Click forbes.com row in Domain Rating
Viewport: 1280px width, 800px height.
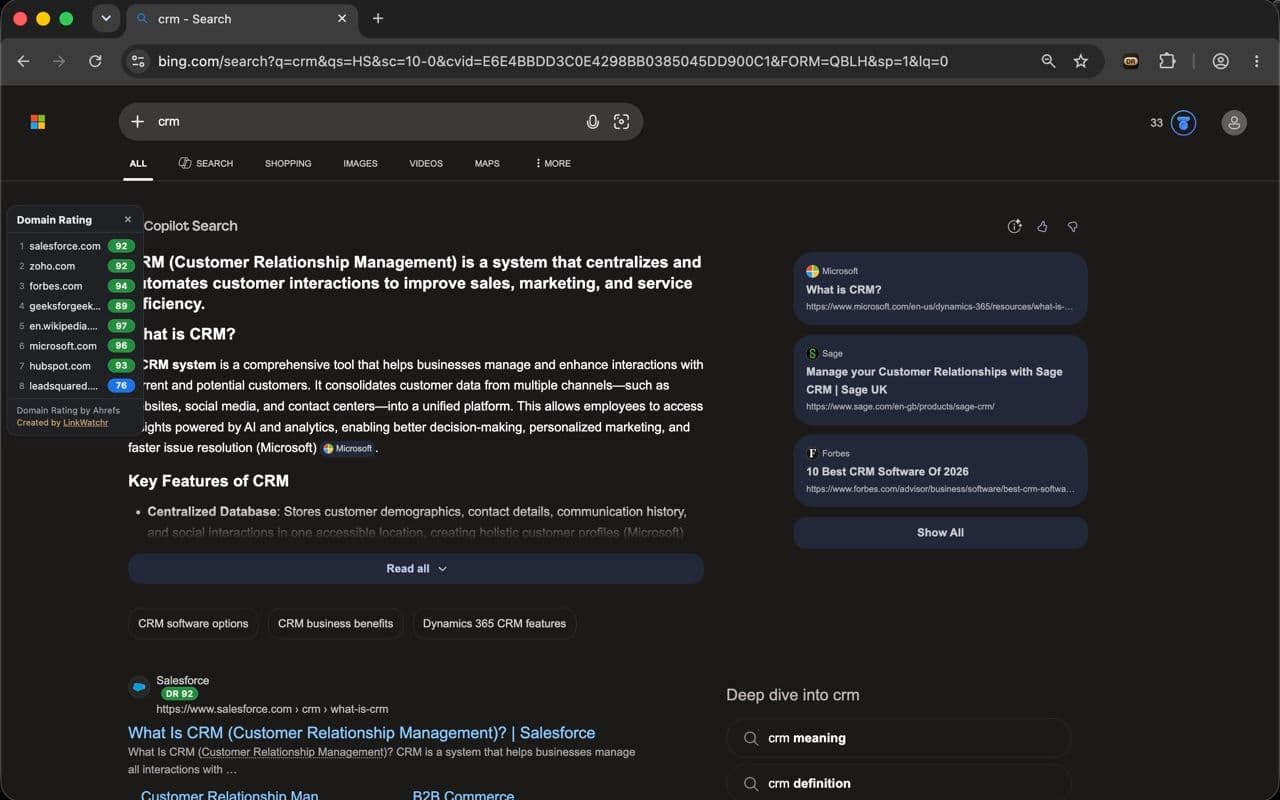(x=75, y=286)
